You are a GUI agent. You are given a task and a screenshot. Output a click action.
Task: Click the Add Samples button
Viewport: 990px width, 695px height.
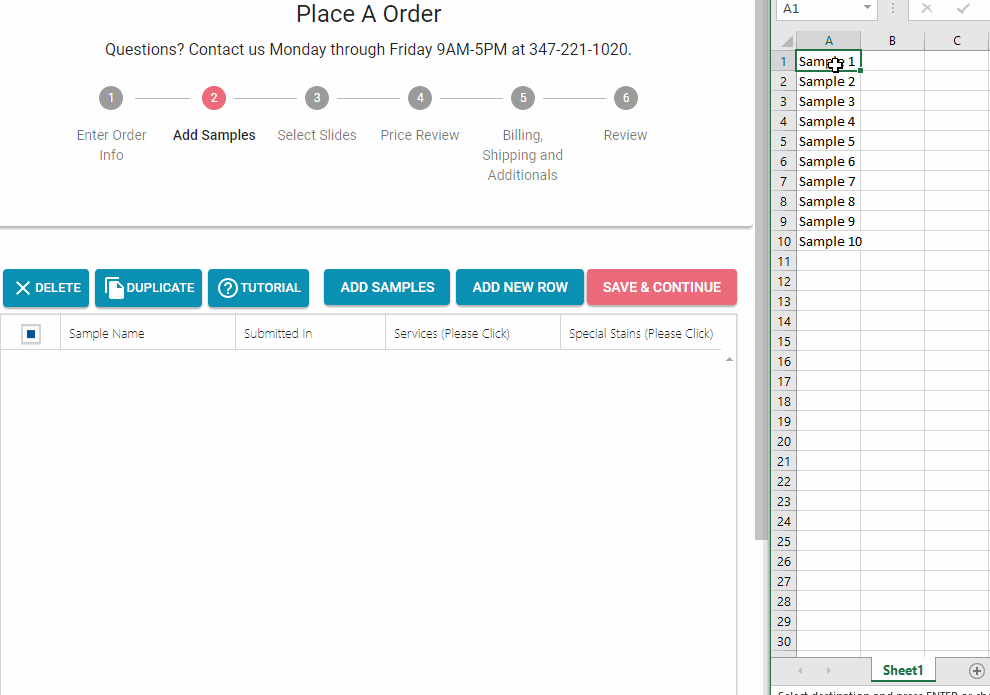(387, 288)
